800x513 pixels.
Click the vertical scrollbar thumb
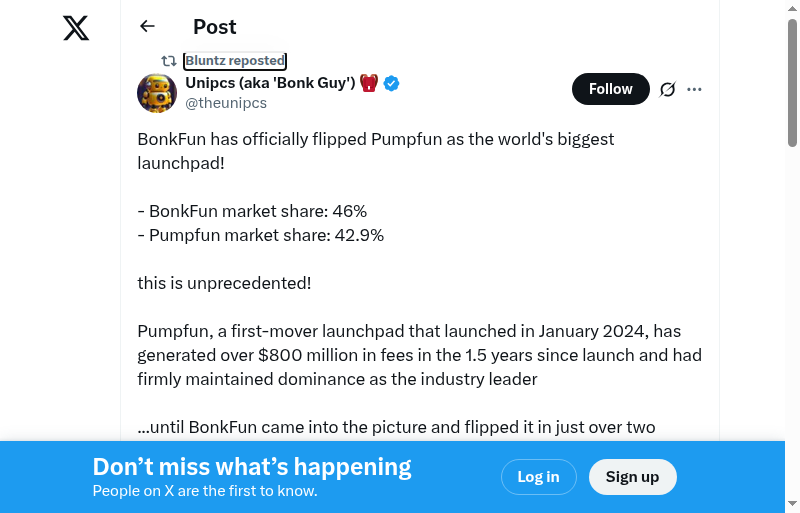[x=792, y=80]
